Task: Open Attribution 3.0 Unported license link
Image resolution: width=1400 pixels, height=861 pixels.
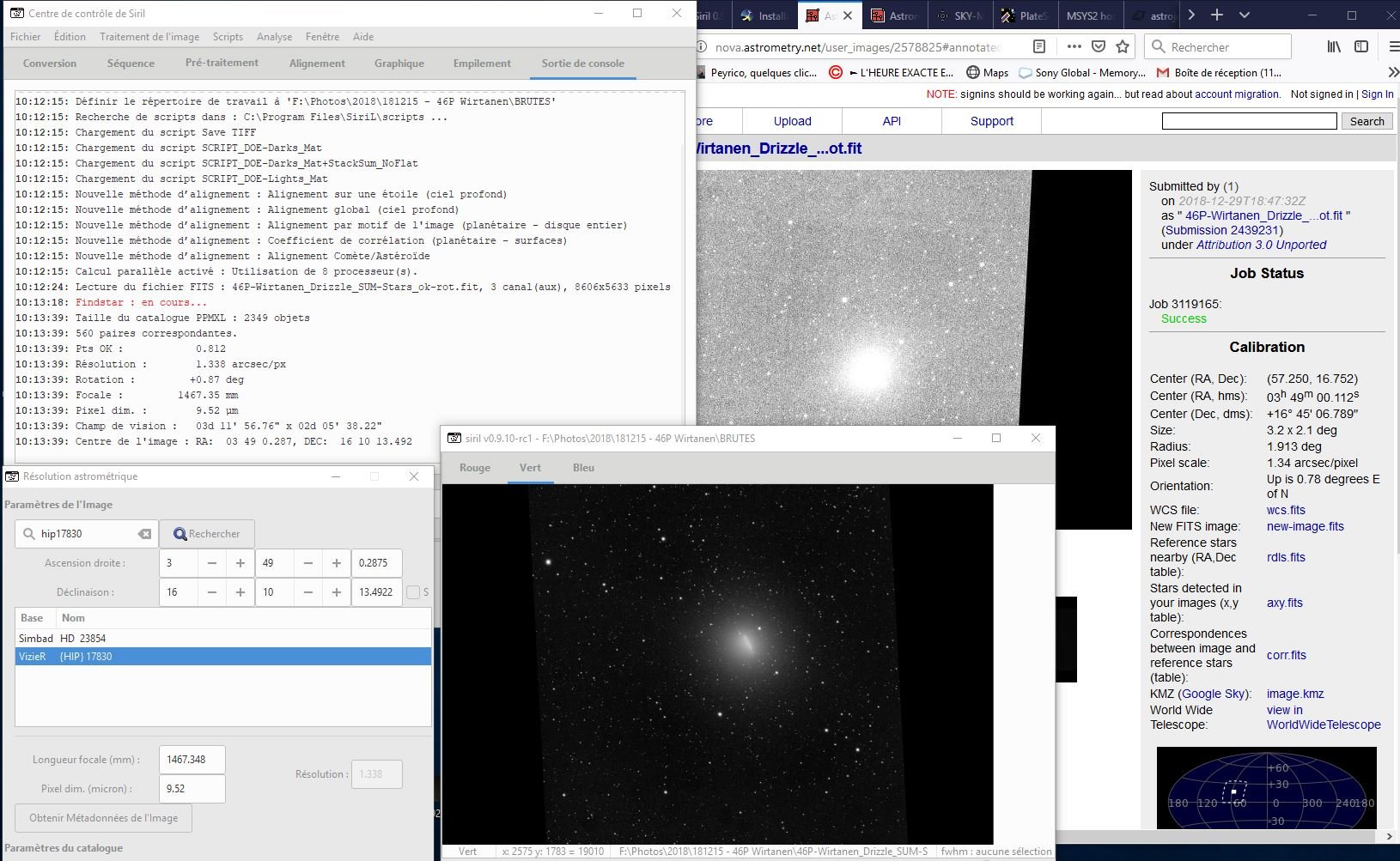Action: 1262,245
